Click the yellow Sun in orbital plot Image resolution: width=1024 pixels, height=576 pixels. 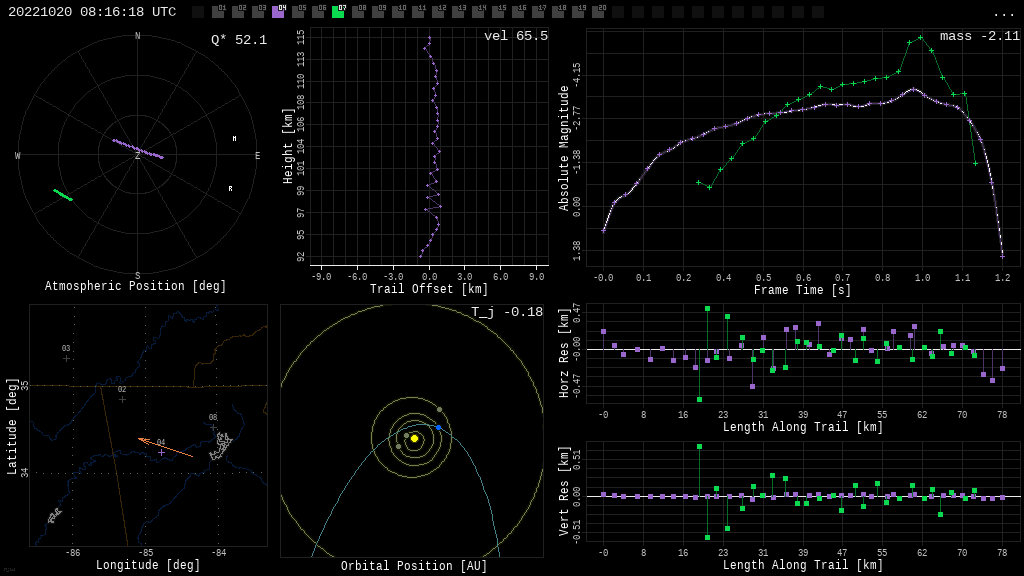[414, 438]
